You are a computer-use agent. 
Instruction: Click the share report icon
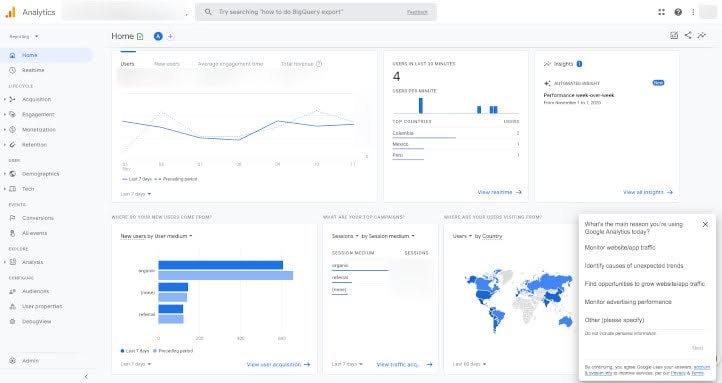coord(688,35)
